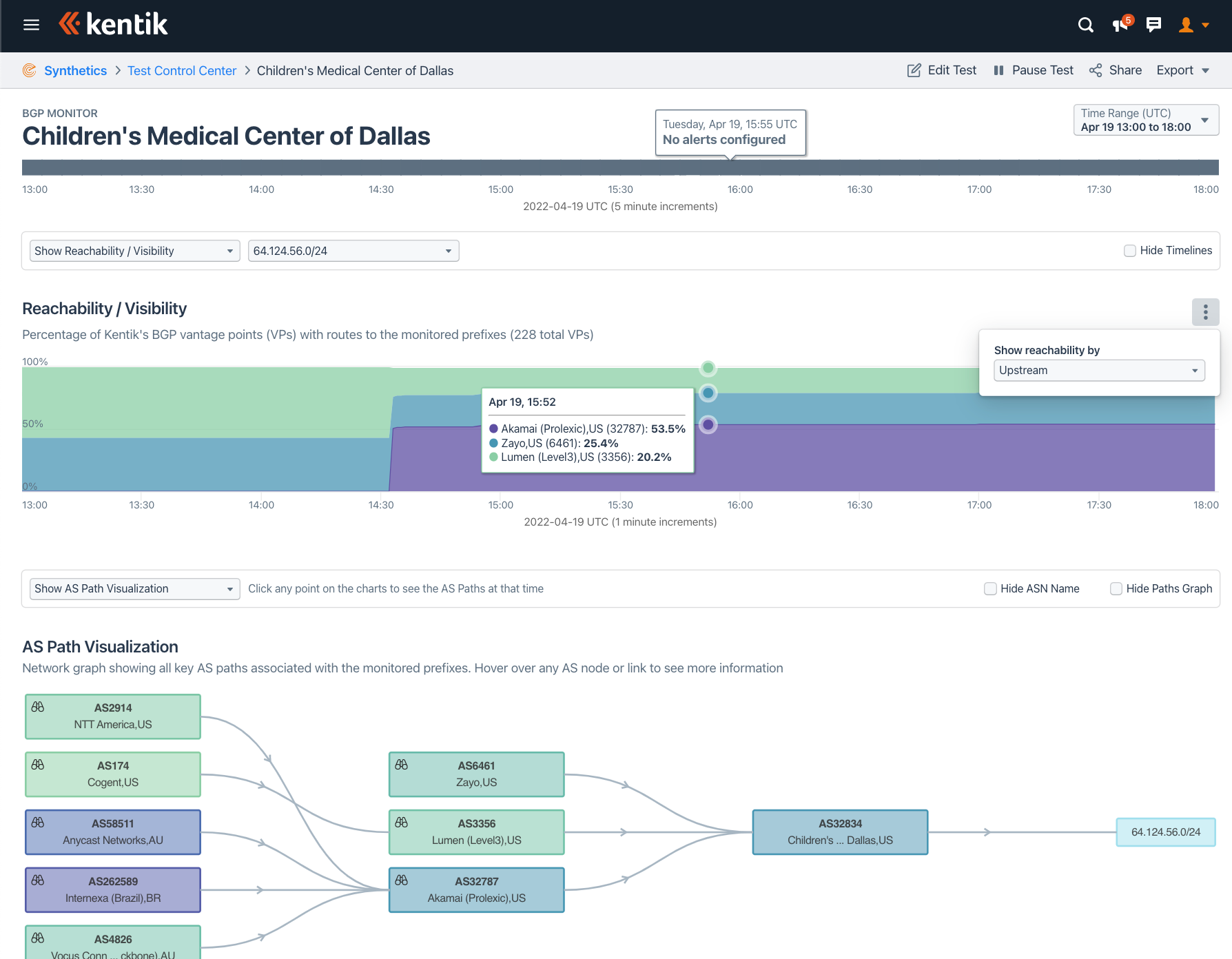Click the purple Akamai data point marker
This screenshot has height=959, width=1232.
[x=708, y=424]
